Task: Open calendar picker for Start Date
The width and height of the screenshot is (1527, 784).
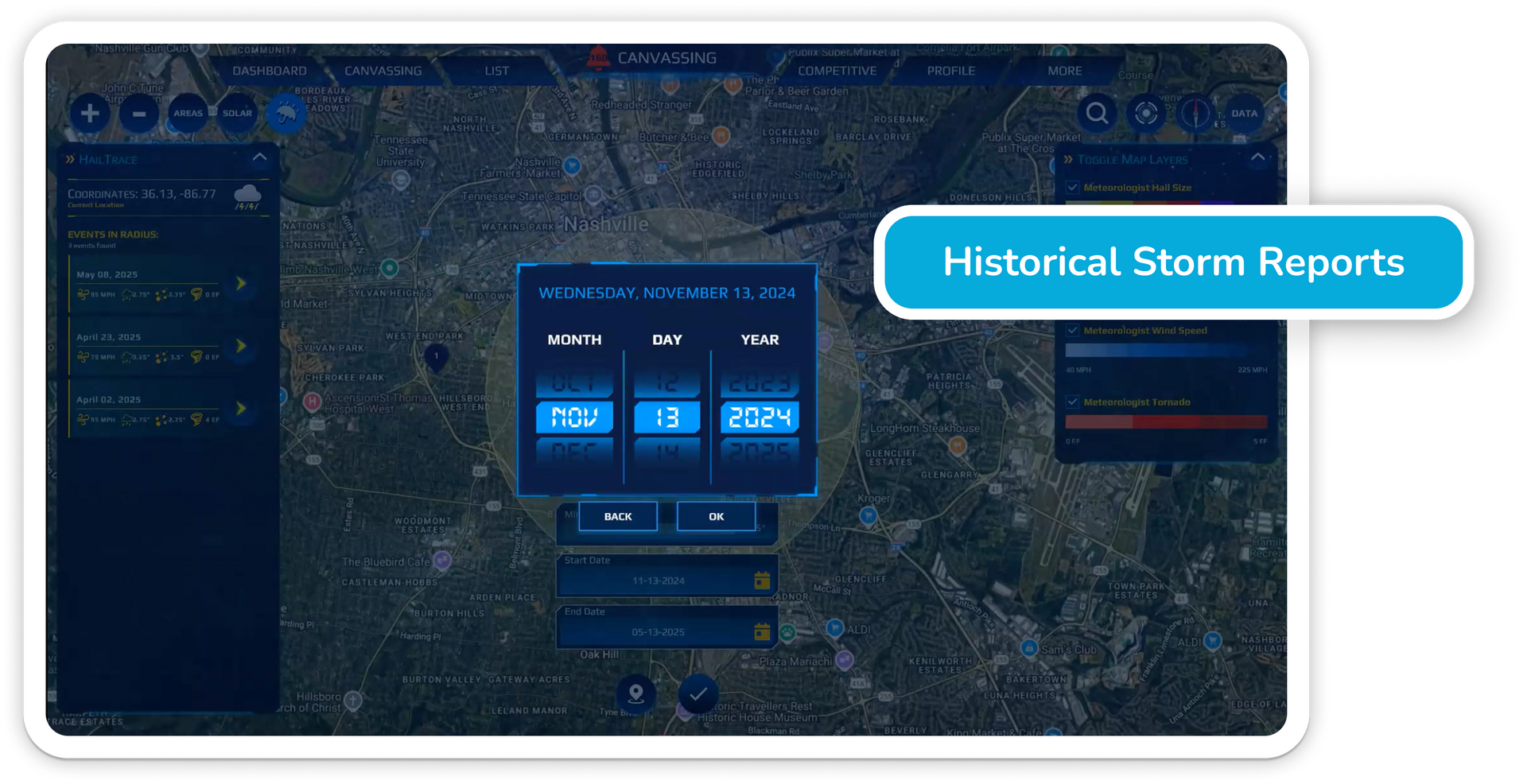Action: (762, 580)
